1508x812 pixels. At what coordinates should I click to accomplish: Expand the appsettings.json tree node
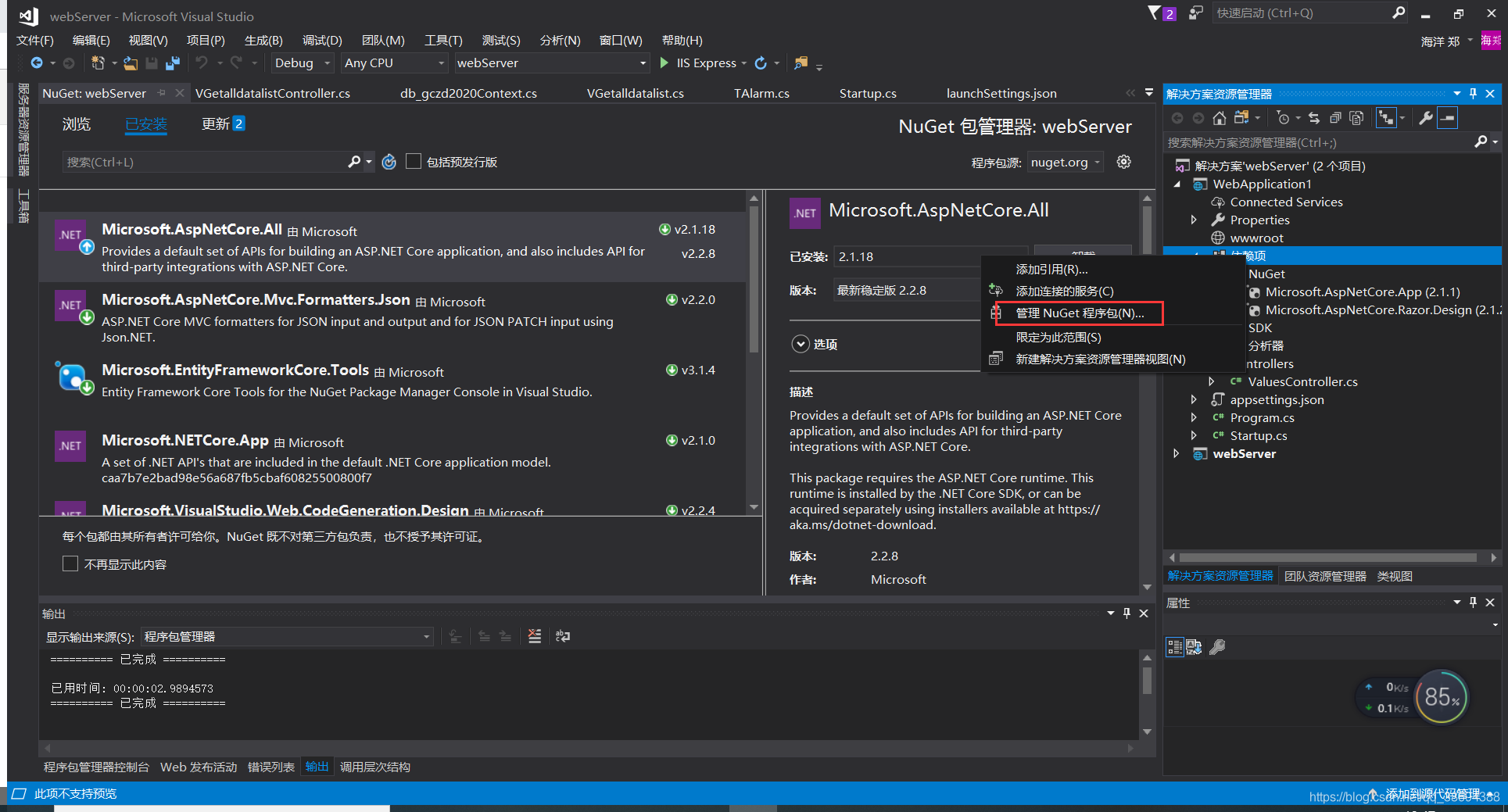(x=1194, y=399)
